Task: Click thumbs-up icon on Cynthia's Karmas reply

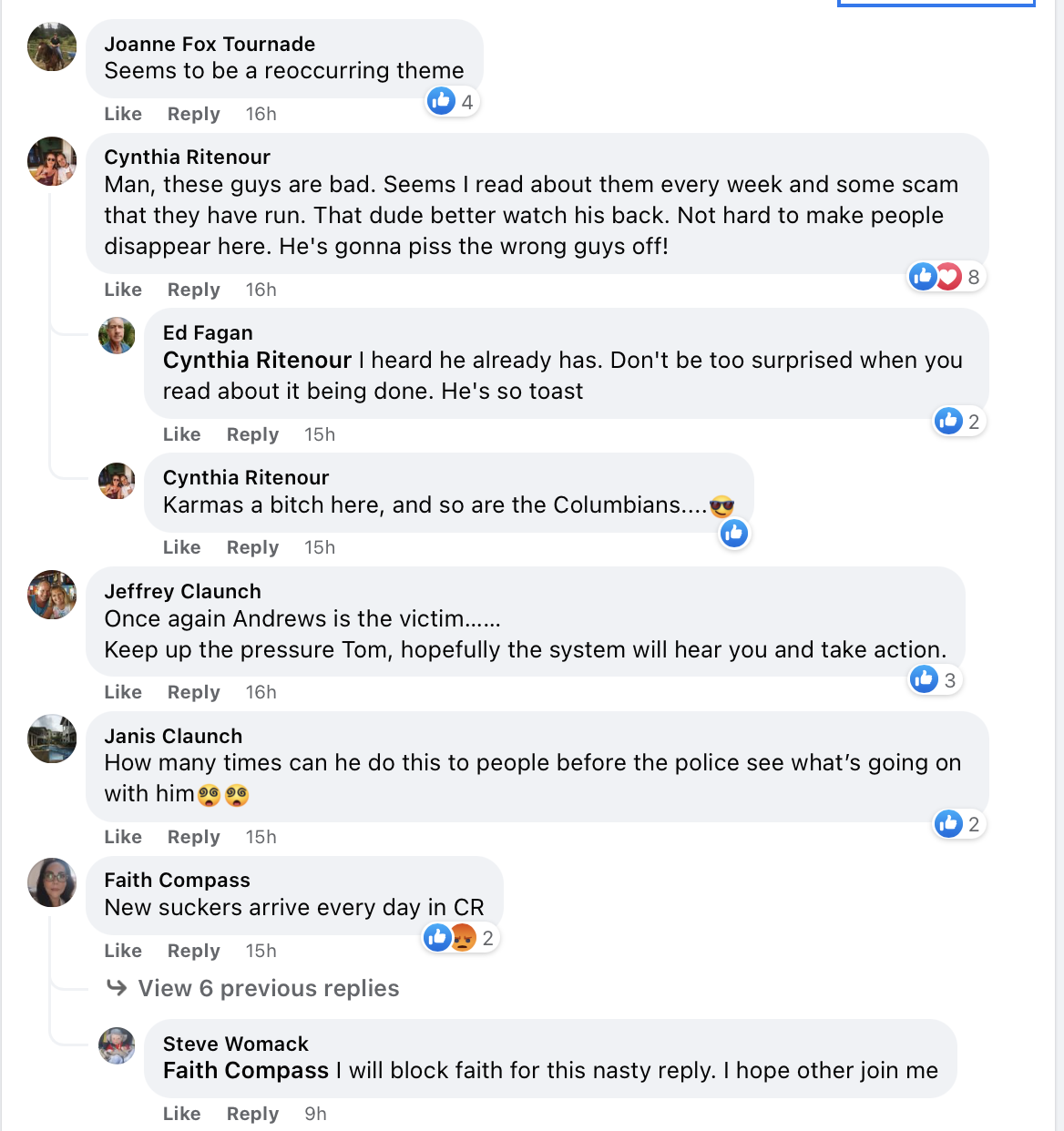Action: (x=734, y=534)
